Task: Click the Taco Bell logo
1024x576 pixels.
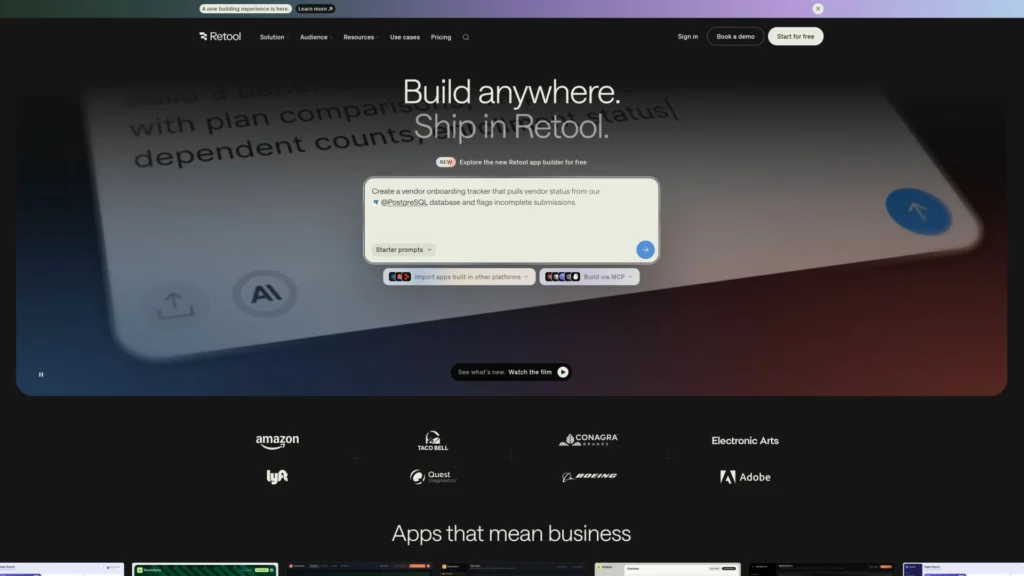Action: click(x=432, y=441)
